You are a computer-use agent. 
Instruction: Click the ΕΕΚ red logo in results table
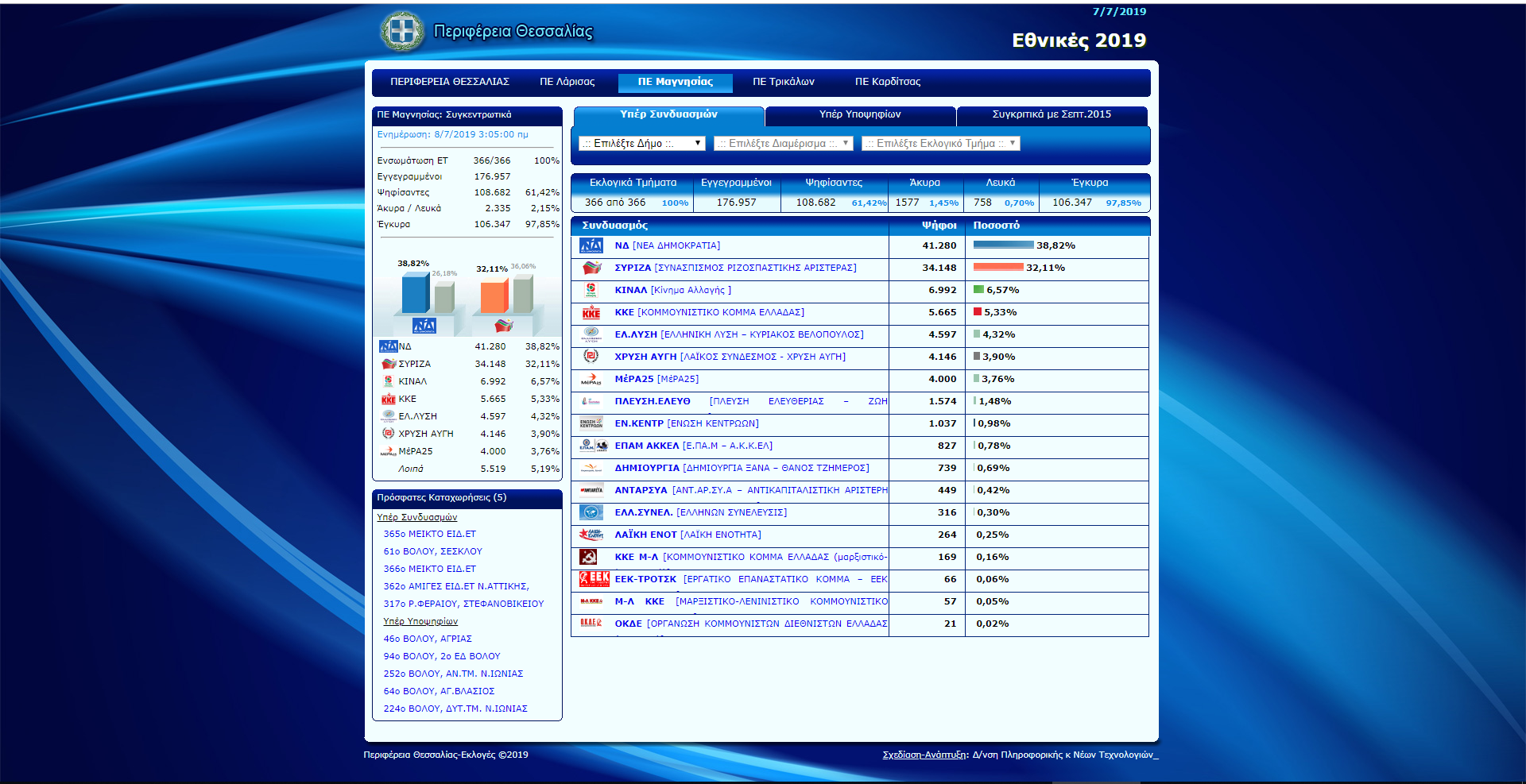[x=594, y=580]
